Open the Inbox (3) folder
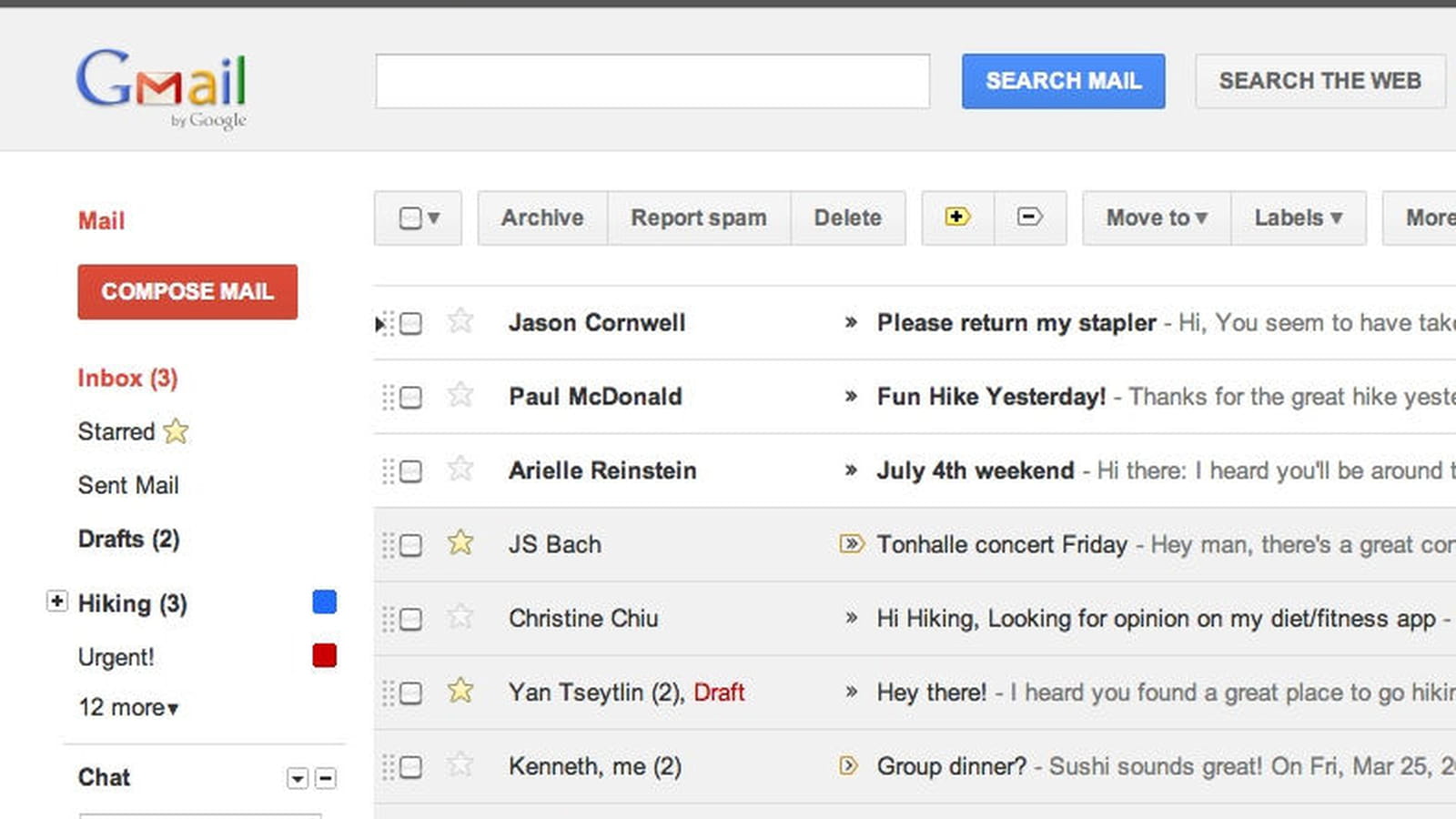1456x819 pixels. 127,378
